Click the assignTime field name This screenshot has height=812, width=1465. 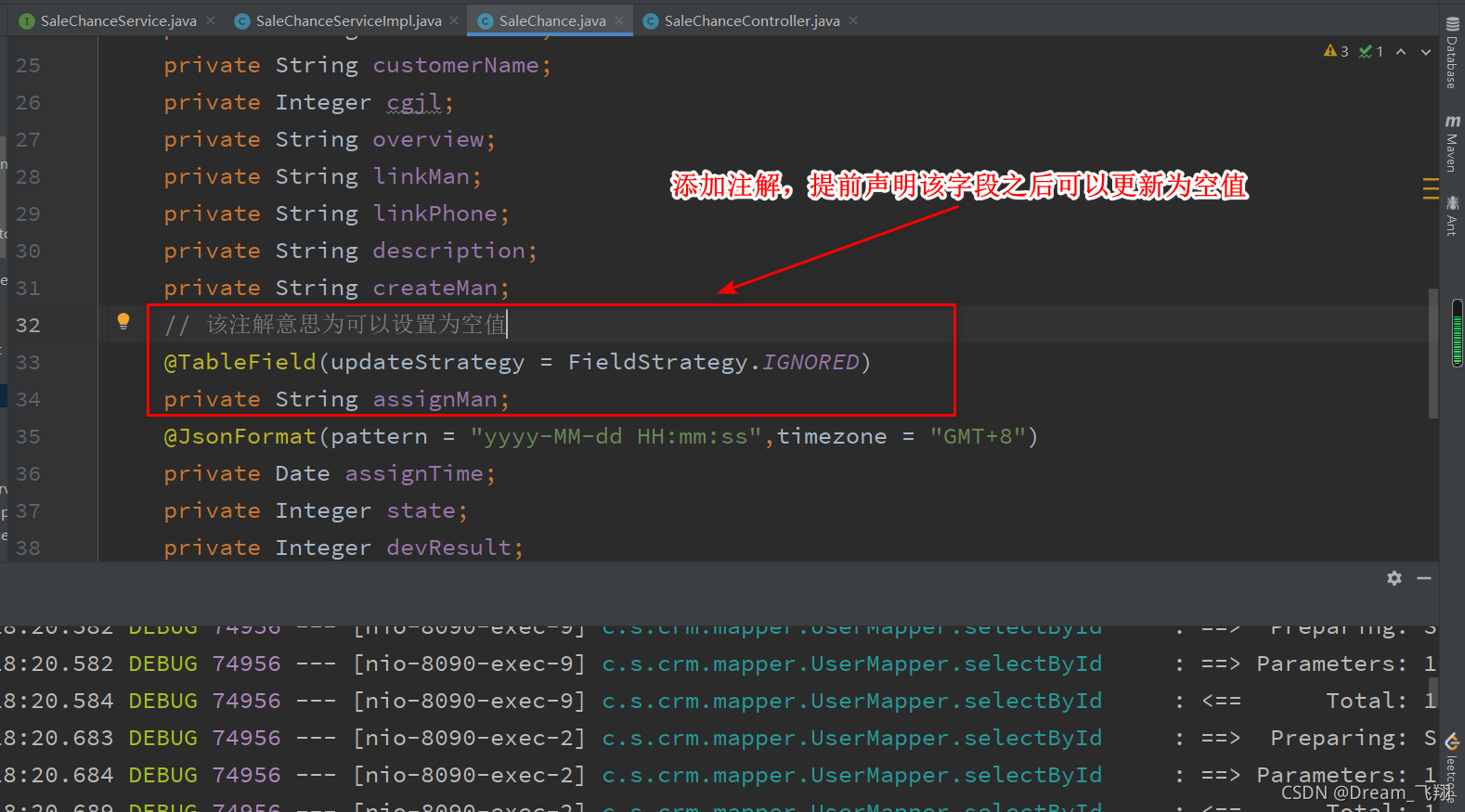pos(414,474)
